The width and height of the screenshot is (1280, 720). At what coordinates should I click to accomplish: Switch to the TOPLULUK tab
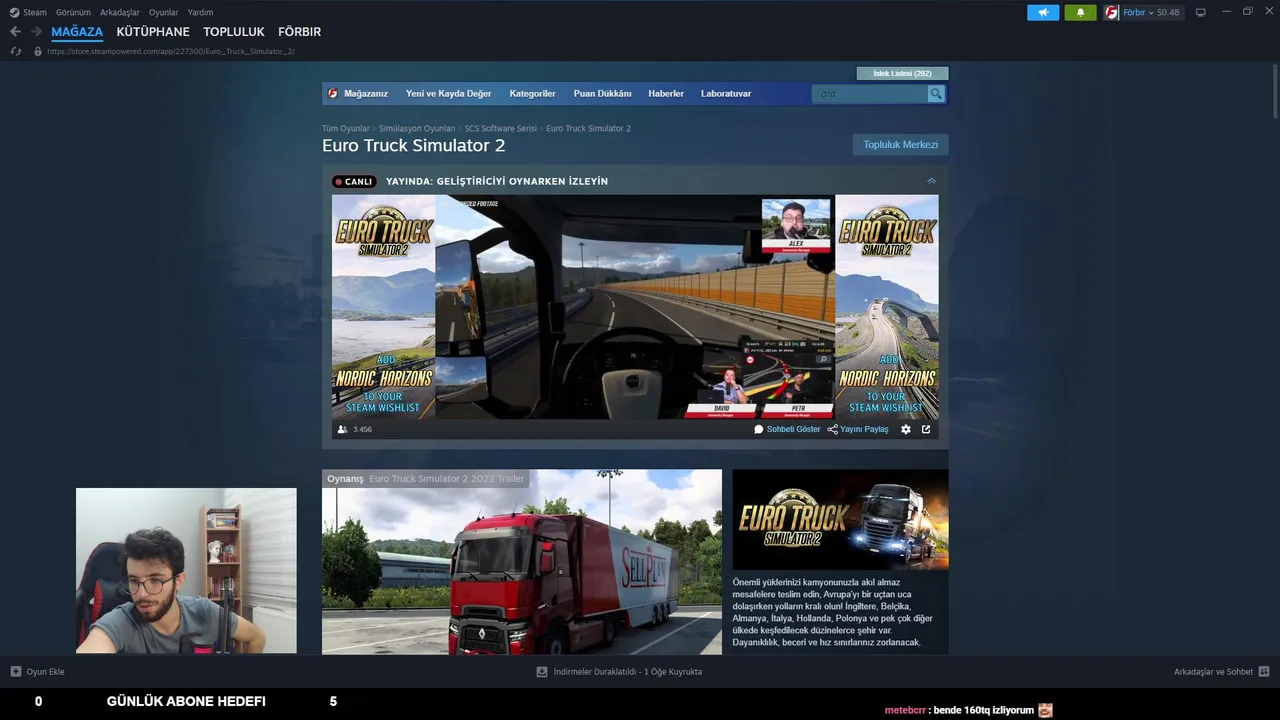pos(234,32)
